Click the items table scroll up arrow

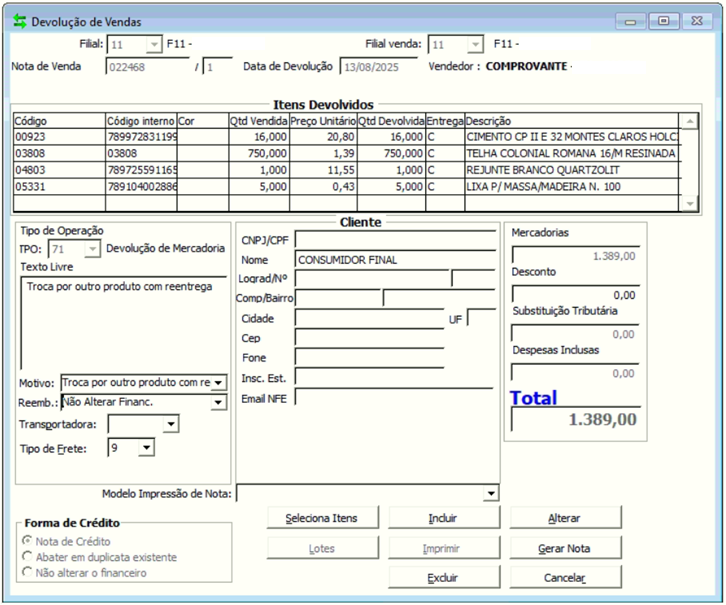point(689,121)
